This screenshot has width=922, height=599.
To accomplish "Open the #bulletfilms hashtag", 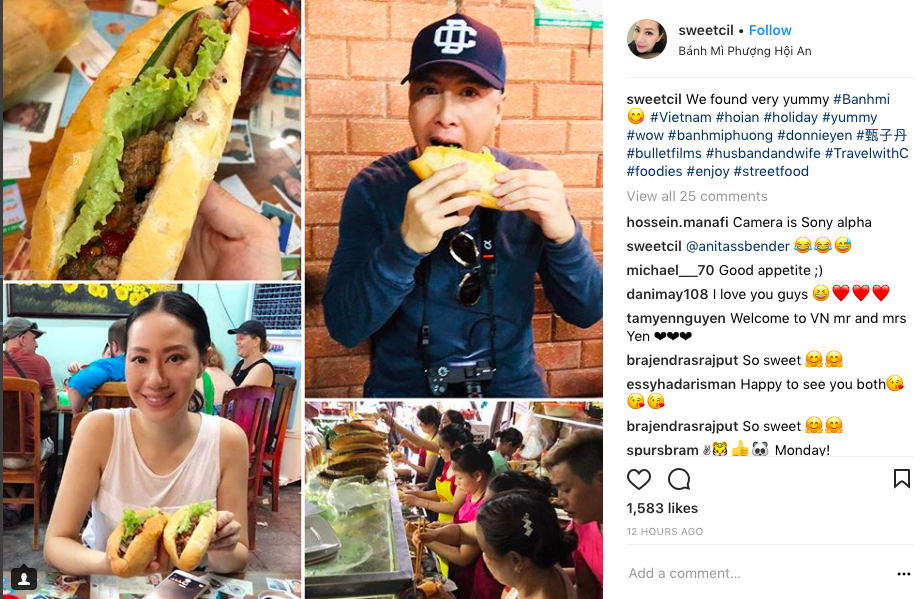I will point(664,153).
